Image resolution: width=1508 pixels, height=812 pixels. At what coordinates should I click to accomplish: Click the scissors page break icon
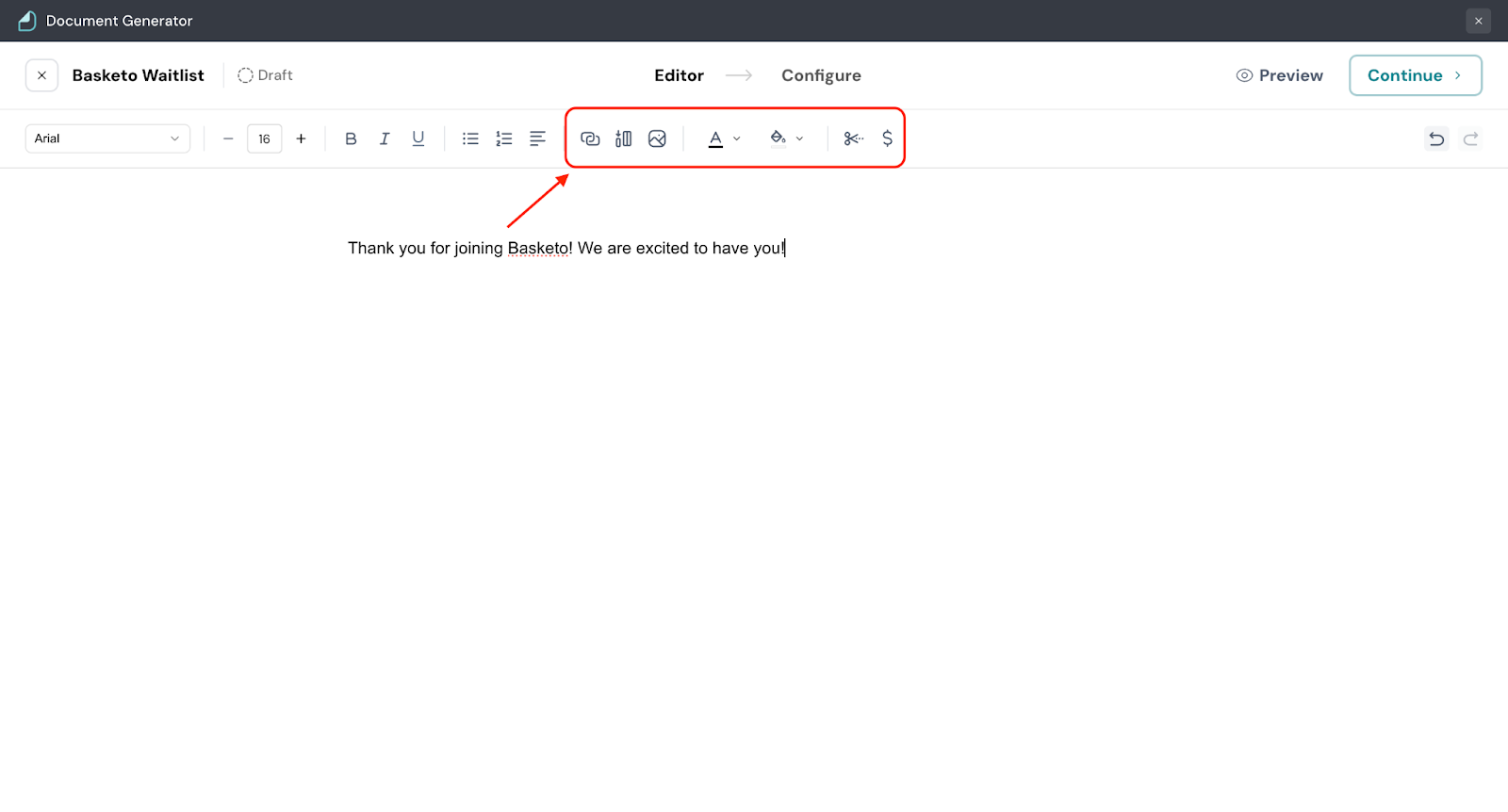[x=853, y=138]
